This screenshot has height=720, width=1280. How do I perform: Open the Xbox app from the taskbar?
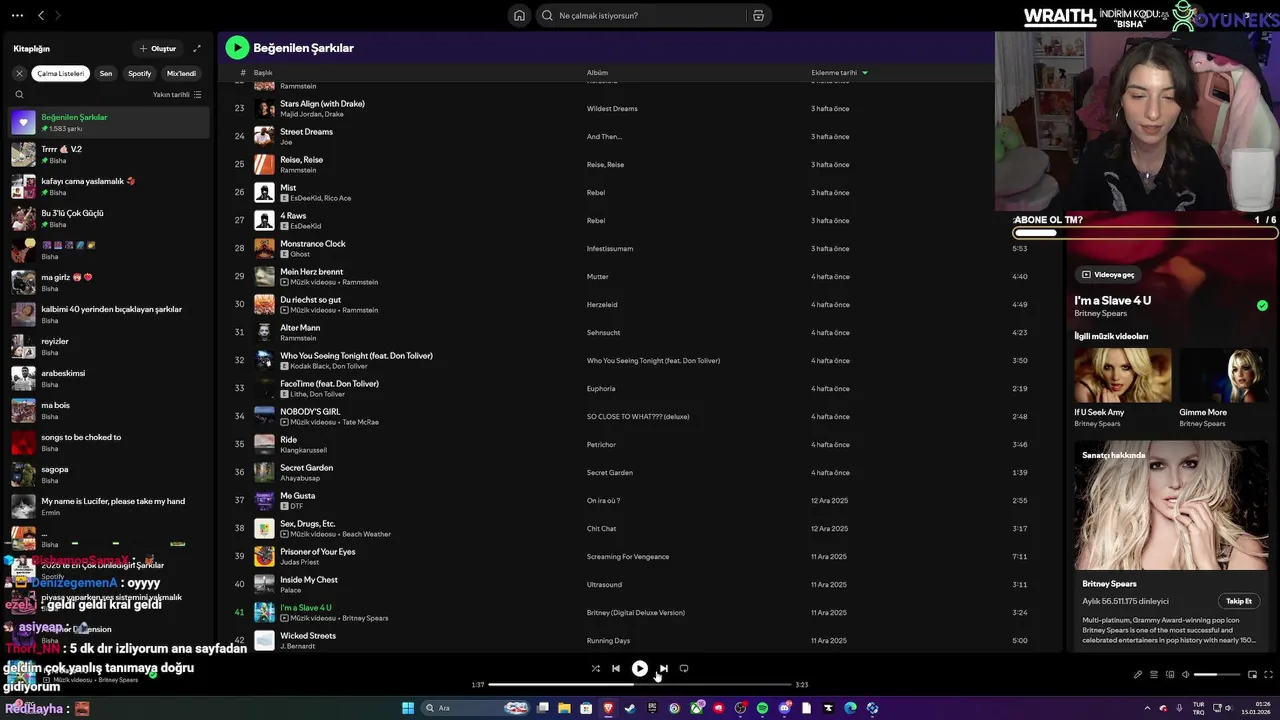[696, 708]
